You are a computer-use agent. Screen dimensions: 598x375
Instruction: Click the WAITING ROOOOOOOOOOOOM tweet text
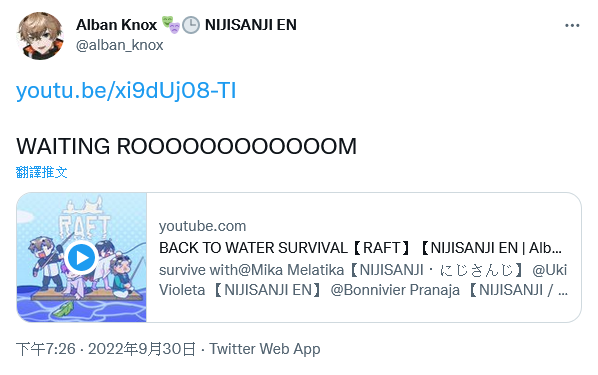tap(186, 146)
